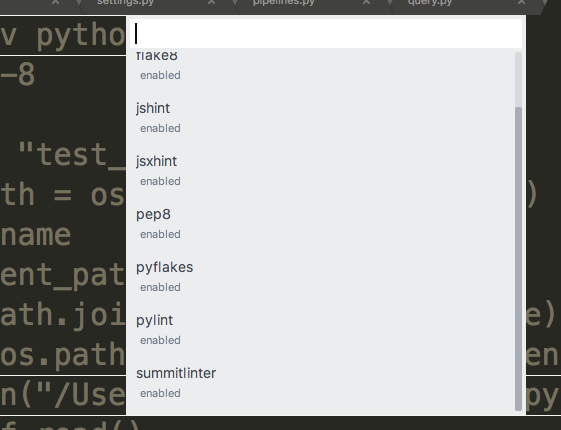Focus the quick panel search input field
The height and width of the screenshot is (430, 561).
tap(326, 34)
